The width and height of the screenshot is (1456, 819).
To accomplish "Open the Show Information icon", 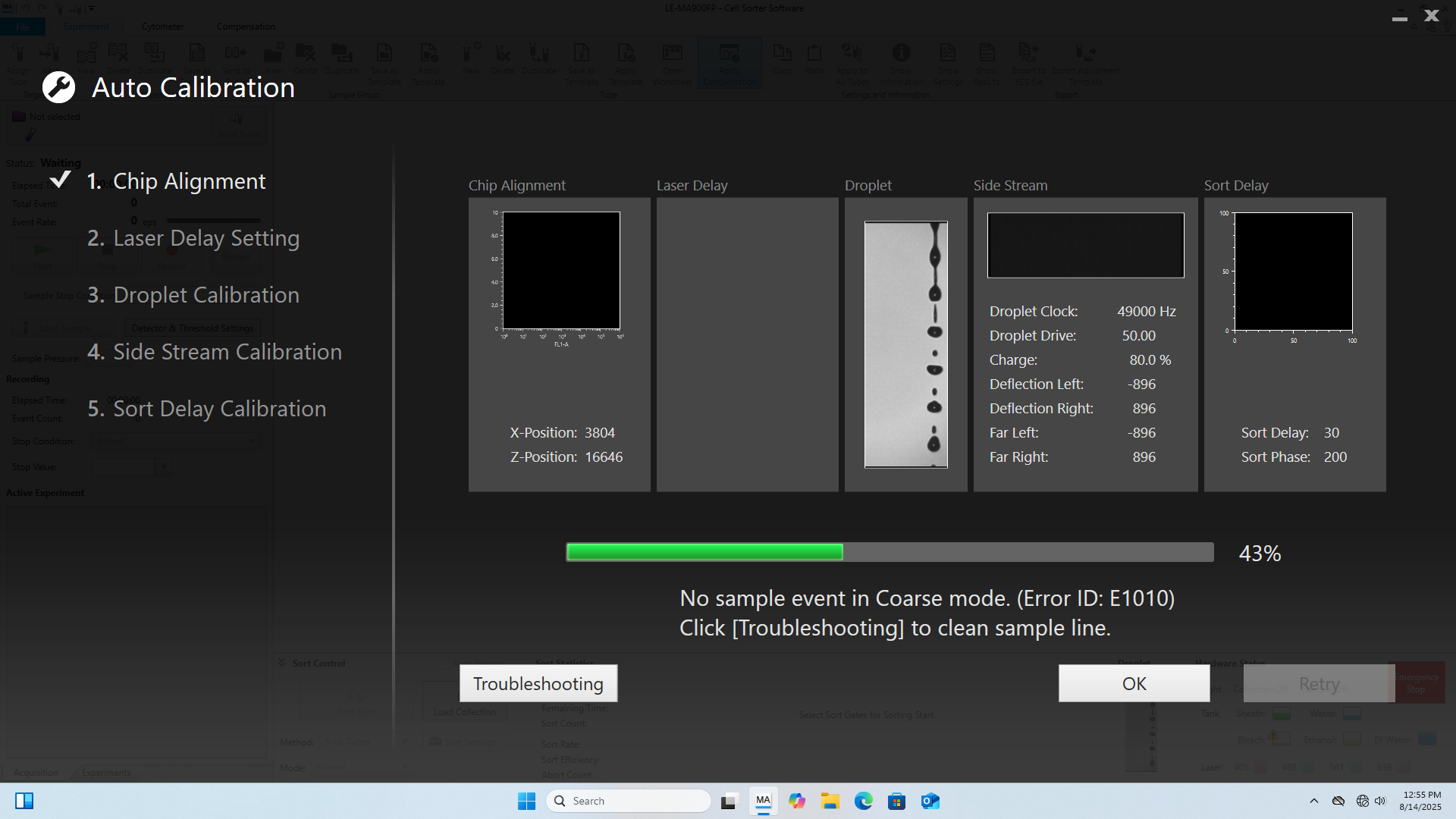I will point(901,61).
